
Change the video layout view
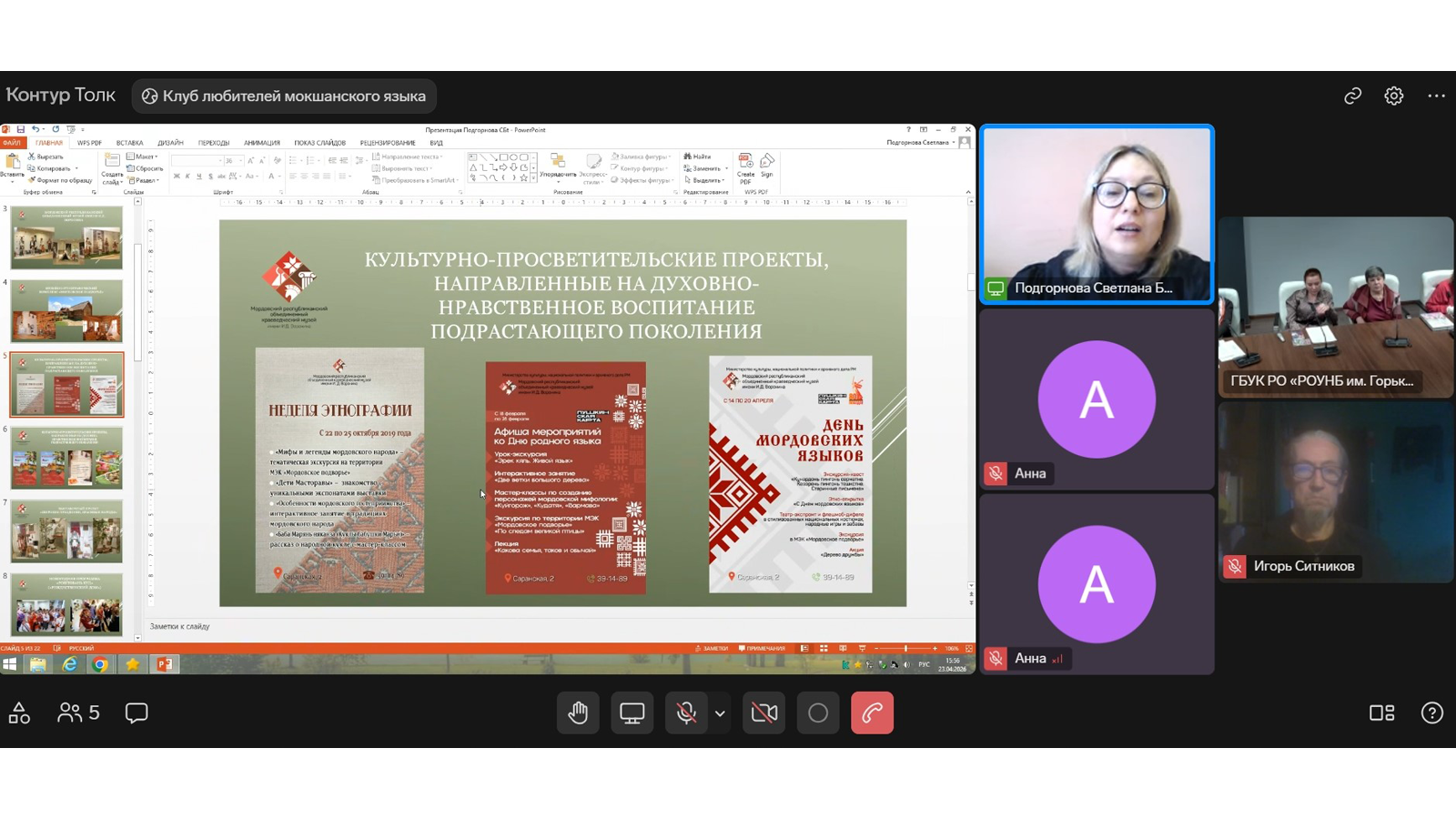1381,713
